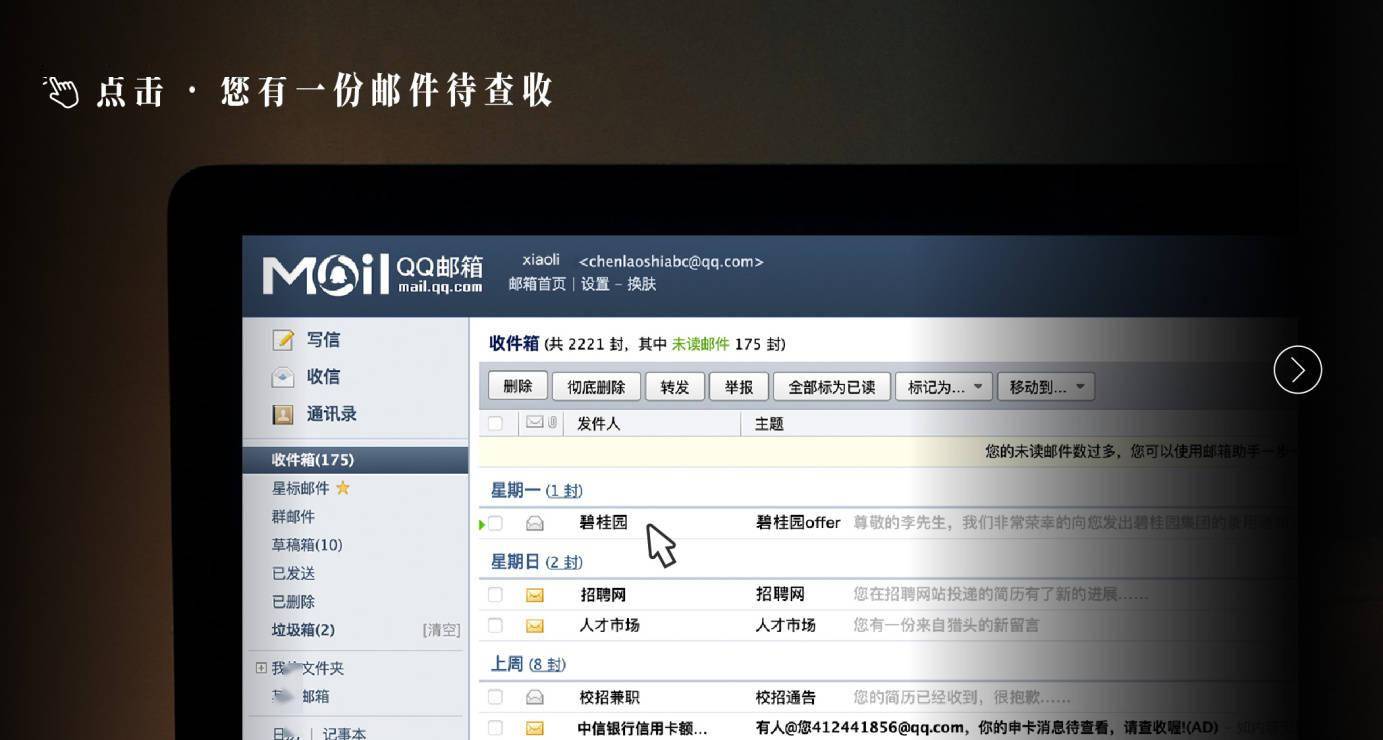
Task: Check the 碧桂园 email checkbox
Action: click(x=495, y=523)
